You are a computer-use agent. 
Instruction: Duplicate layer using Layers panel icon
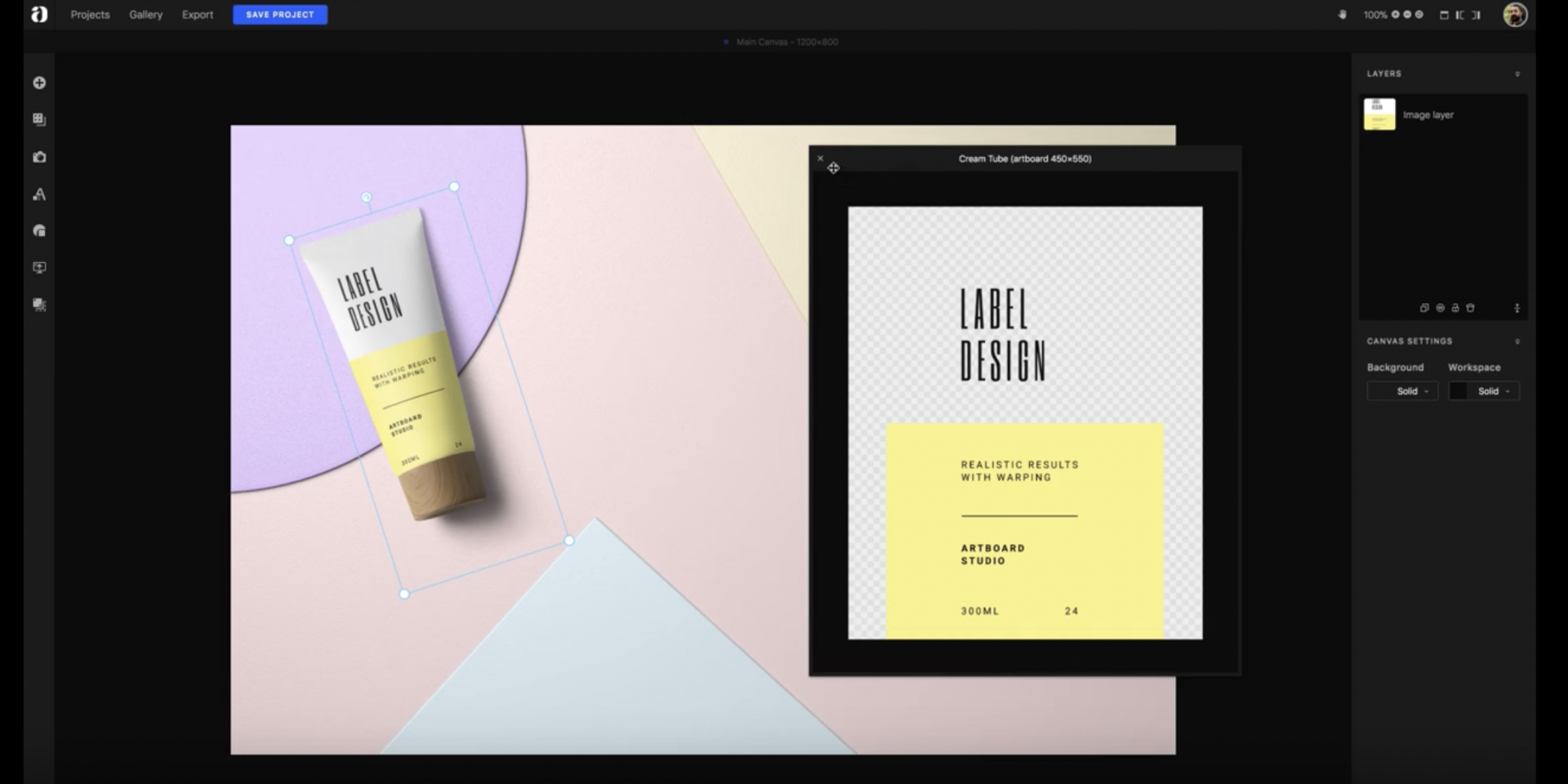pyautogui.click(x=1424, y=308)
